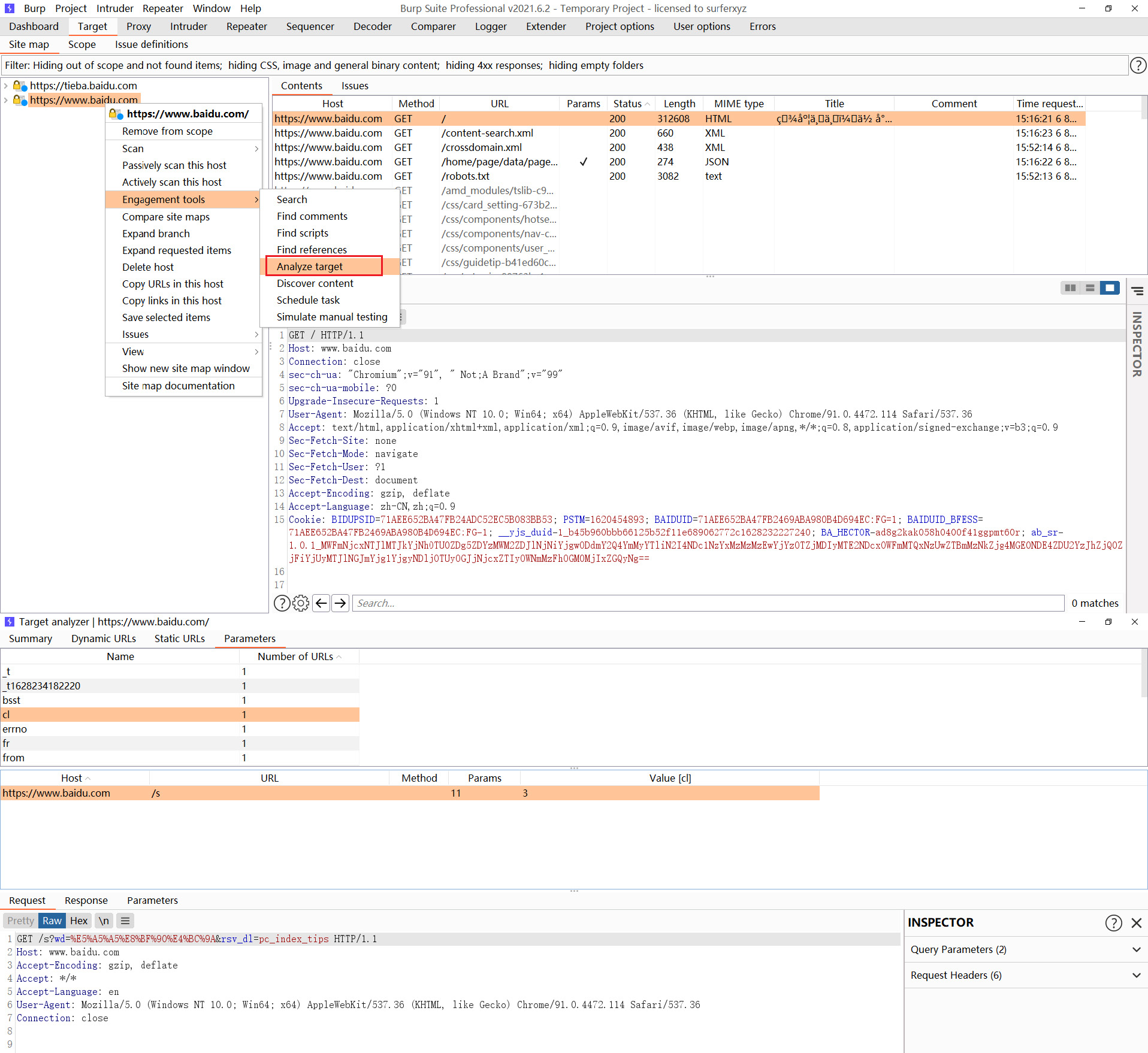Open the Repeater main tab
1148x1053 pixels.
tap(246, 26)
